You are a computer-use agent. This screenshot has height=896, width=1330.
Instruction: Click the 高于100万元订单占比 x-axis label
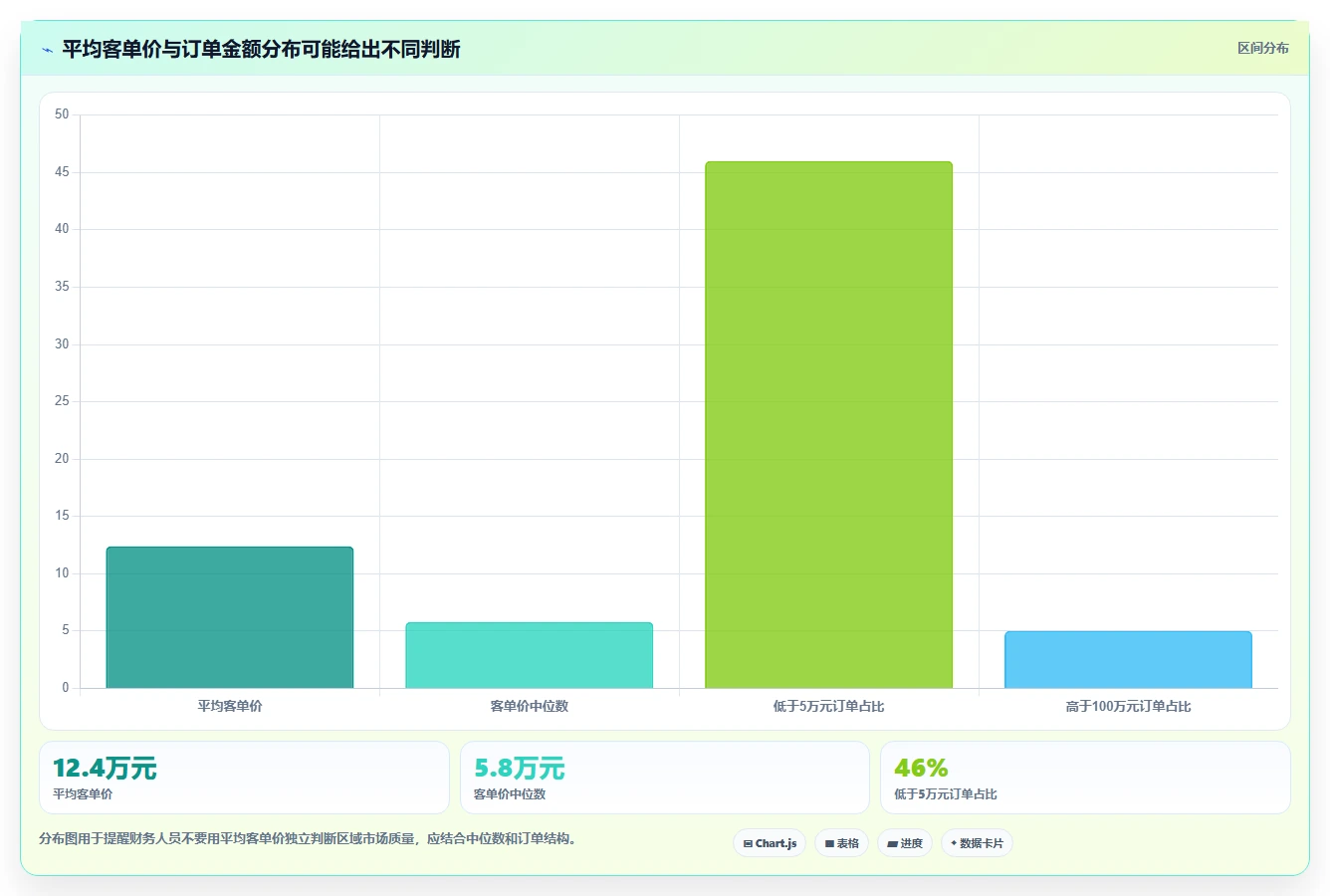(1129, 706)
